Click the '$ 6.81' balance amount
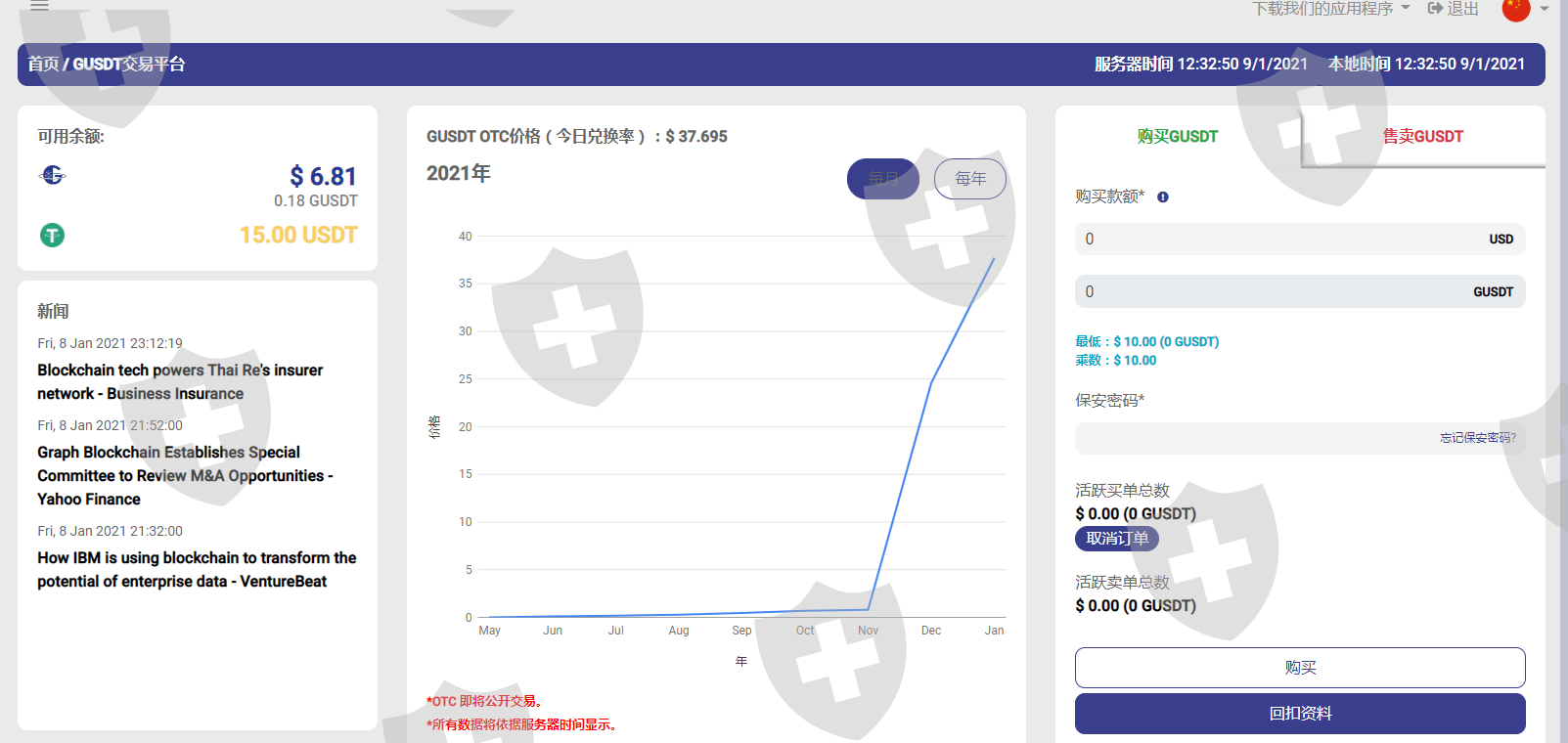The image size is (1568, 743). pos(324,176)
